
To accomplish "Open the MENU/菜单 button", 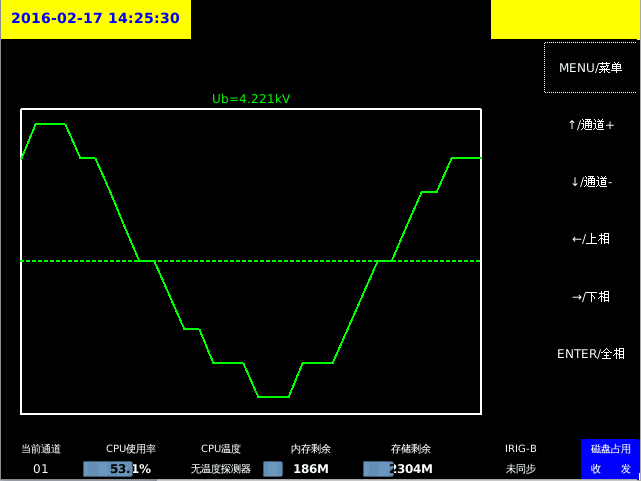I will [x=590, y=68].
